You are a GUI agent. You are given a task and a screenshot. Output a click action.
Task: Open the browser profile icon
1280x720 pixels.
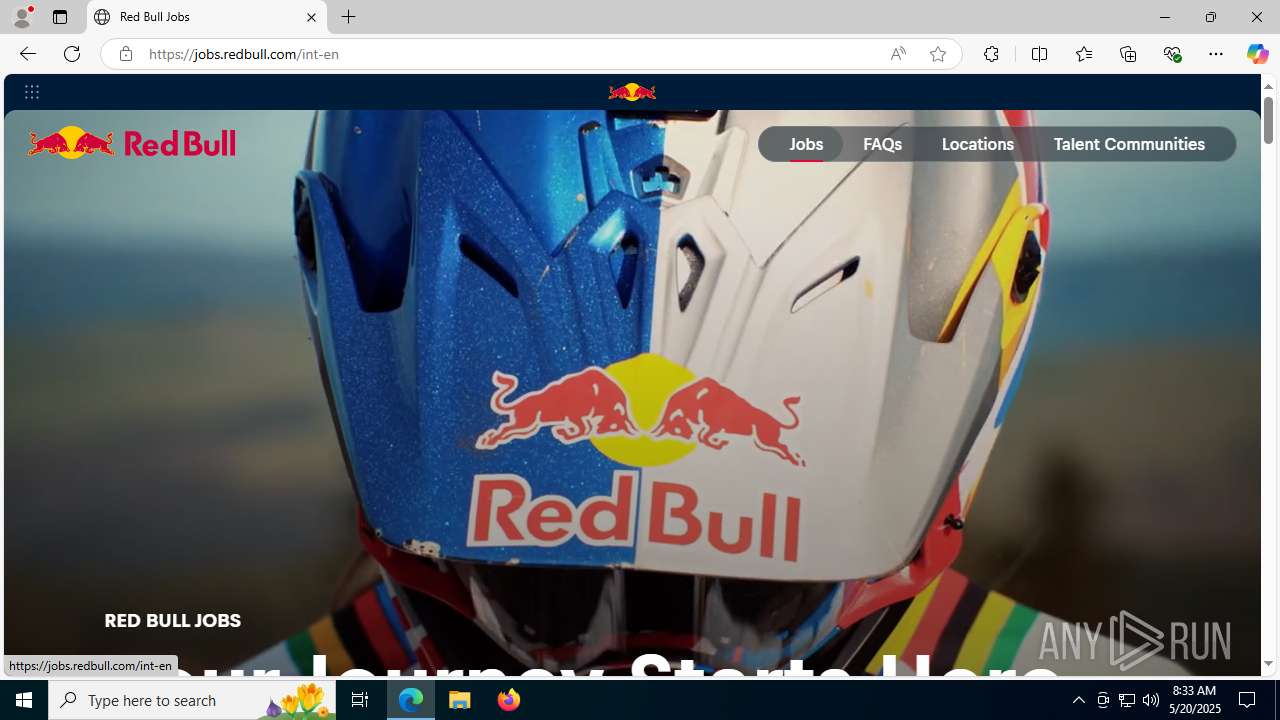click(x=22, y=17)
